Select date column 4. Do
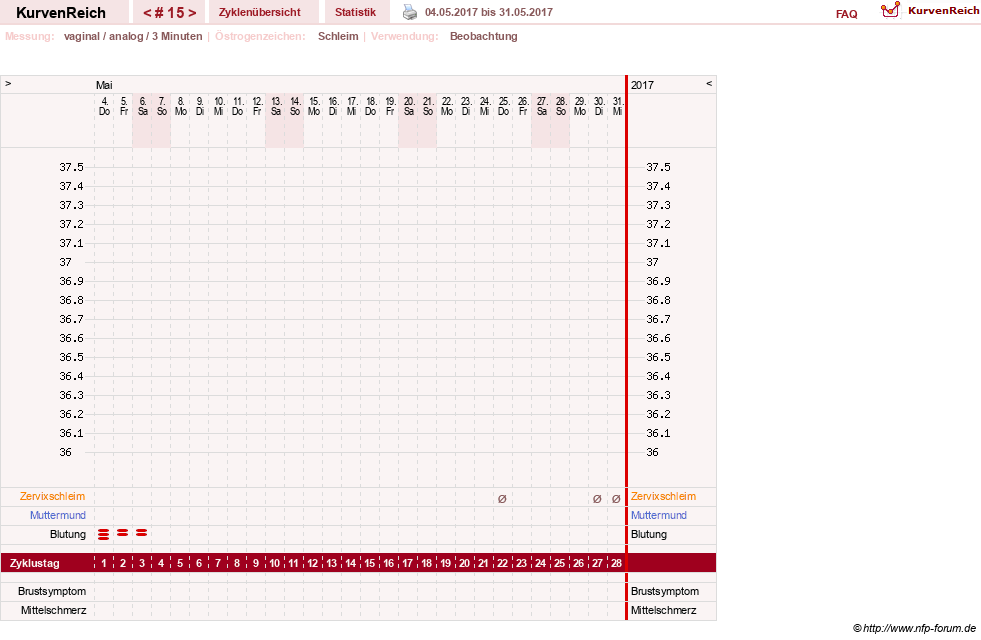This screenshot has width=981, height=640. [104, 106]
